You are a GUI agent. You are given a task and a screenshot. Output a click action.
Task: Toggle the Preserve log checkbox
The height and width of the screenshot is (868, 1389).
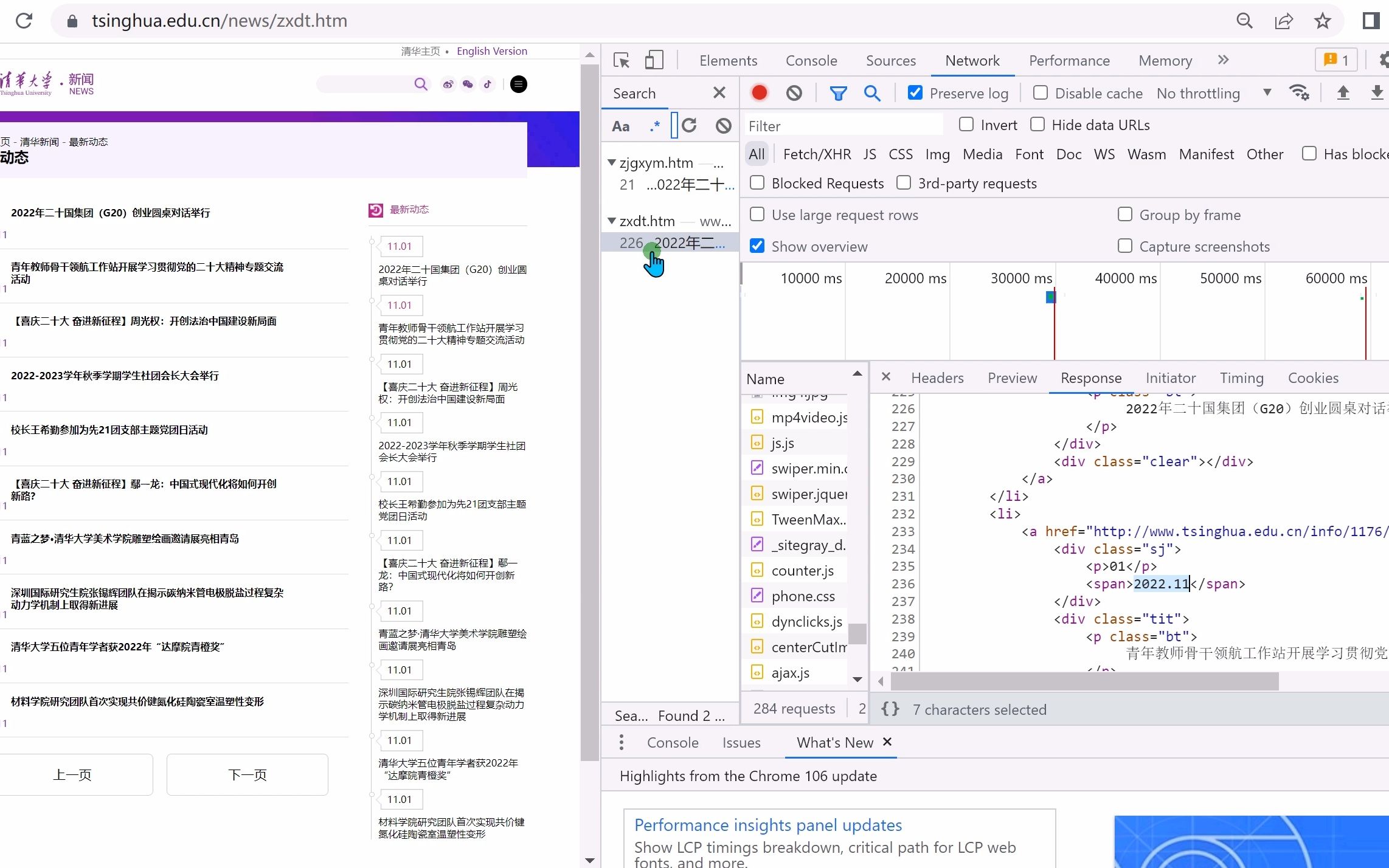(914, 92)
